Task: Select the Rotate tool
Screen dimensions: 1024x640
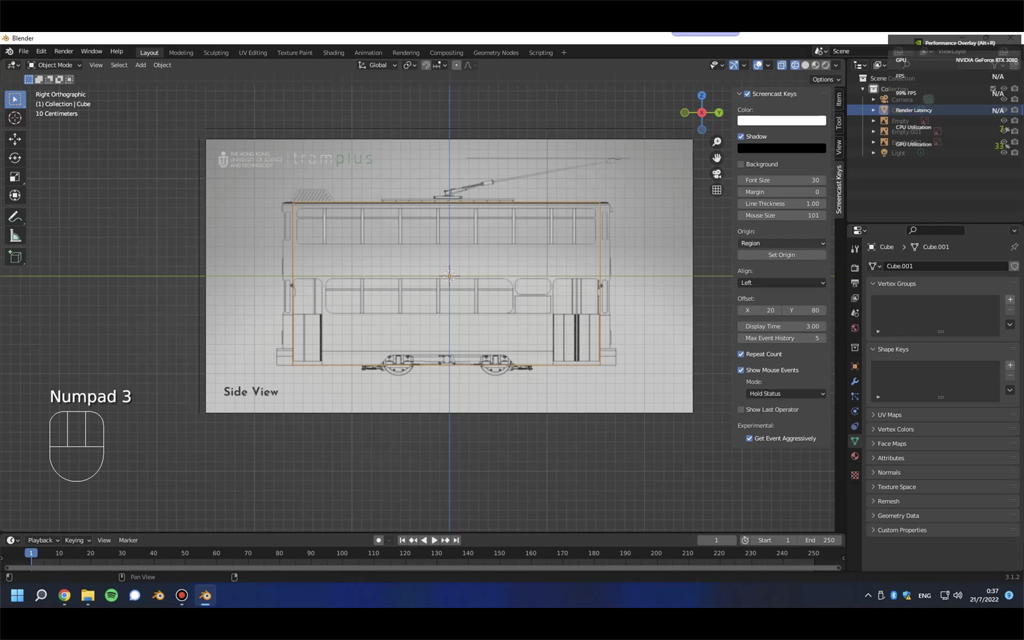Action: (15, 158)
